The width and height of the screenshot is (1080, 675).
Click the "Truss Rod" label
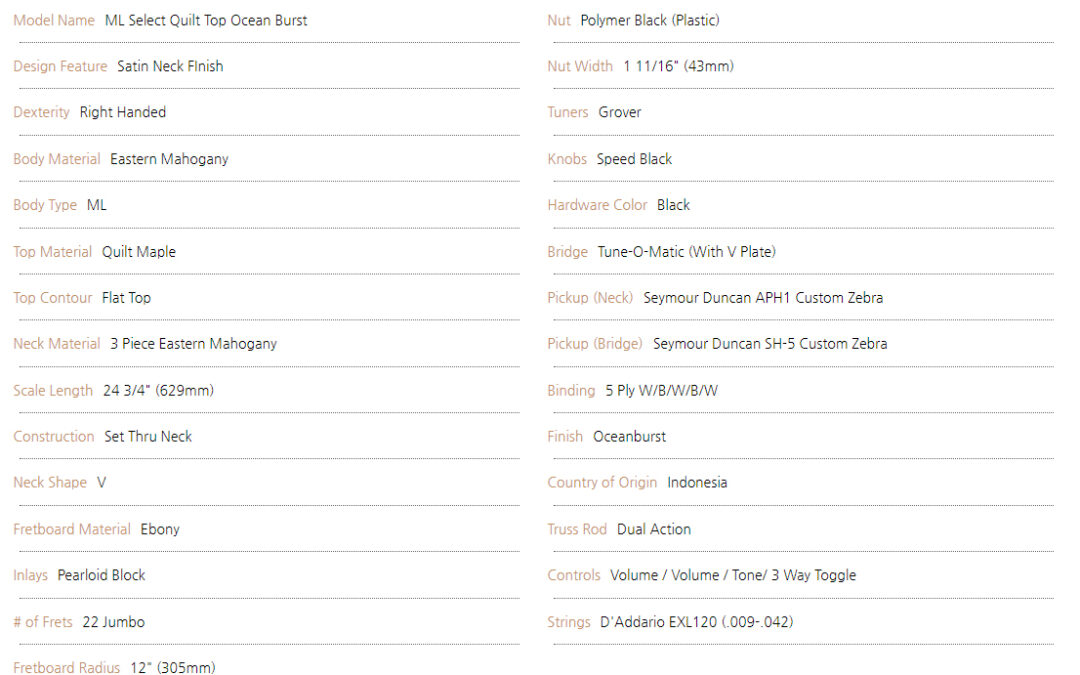coord(577,530)
